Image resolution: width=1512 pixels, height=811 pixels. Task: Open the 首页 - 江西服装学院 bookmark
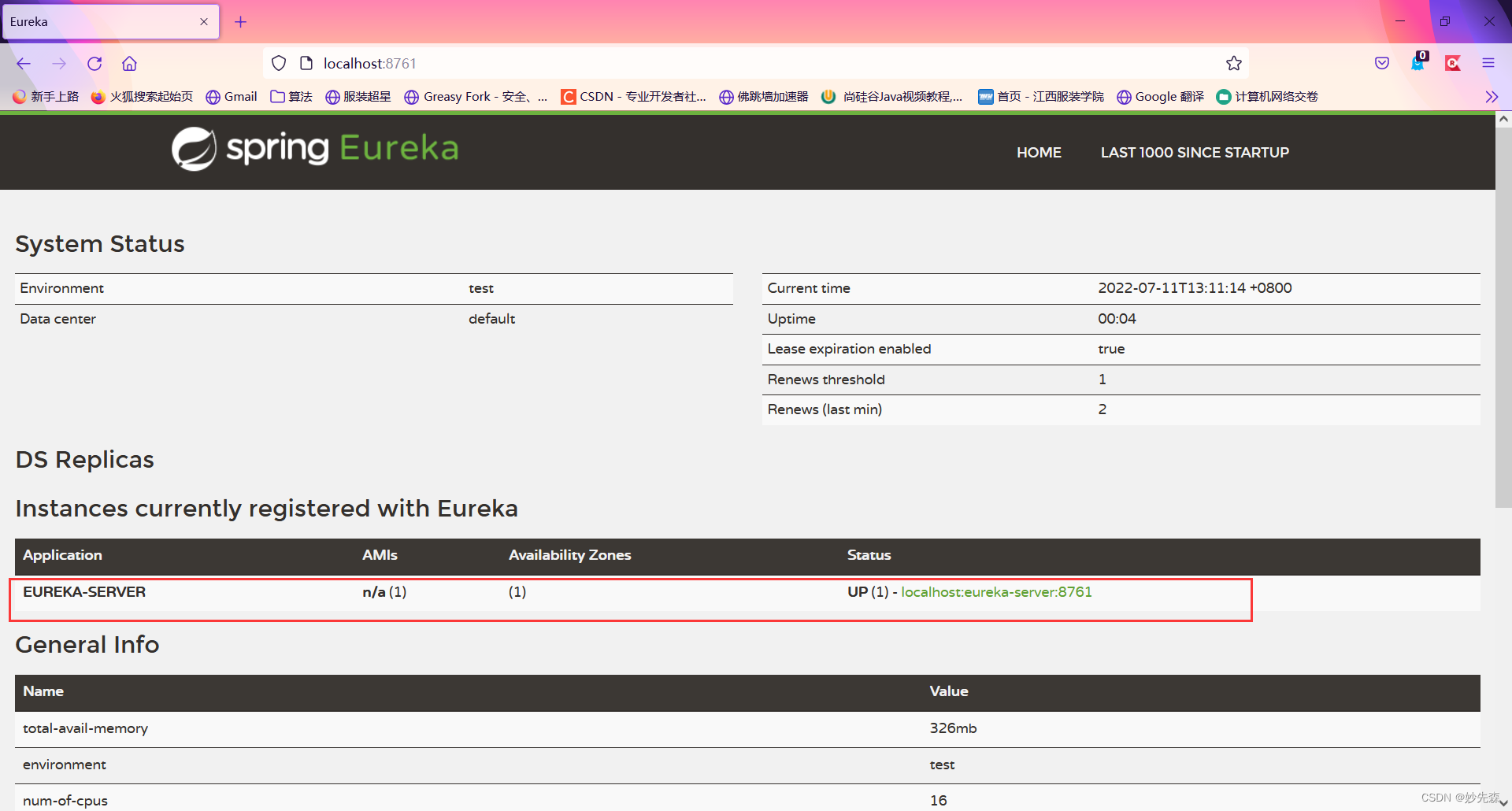tap(1041, 97)
